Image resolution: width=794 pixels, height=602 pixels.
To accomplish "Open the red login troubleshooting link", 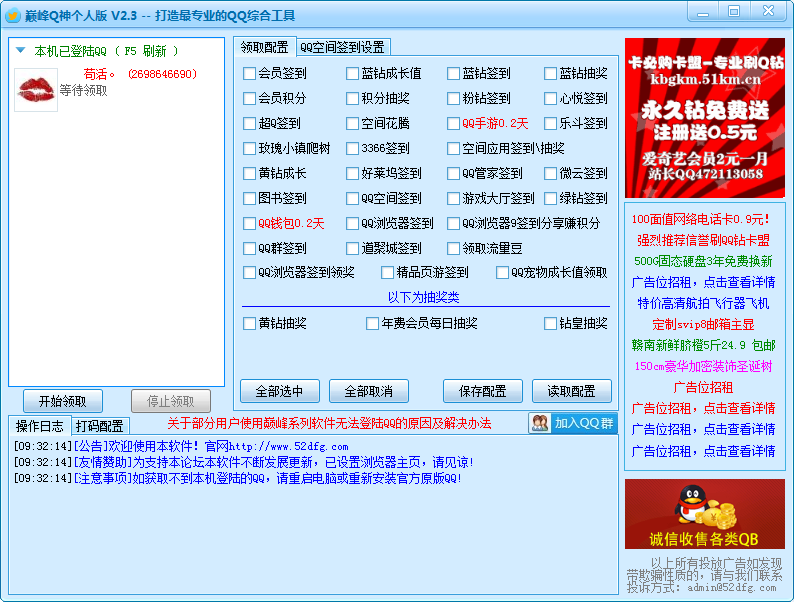I will (x=329, y=424).
